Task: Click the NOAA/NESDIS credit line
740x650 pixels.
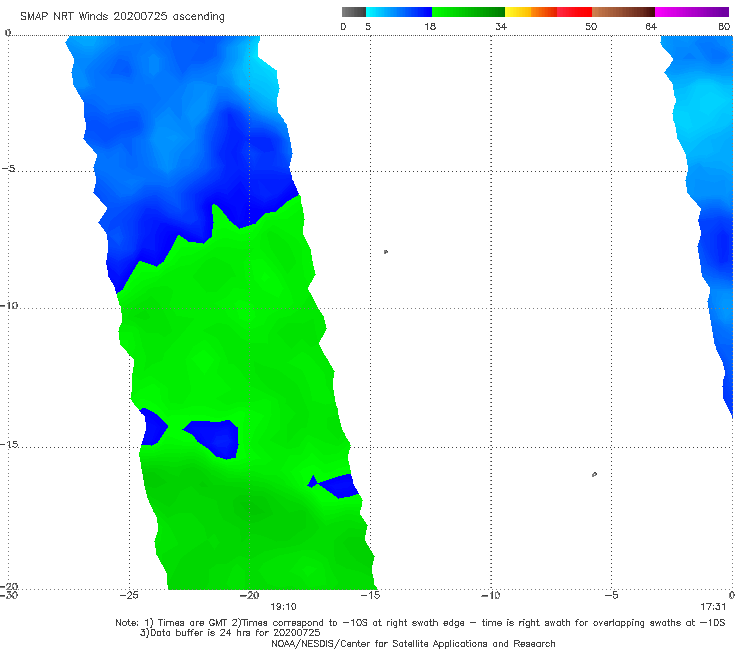Action: (x=413, y=643)
